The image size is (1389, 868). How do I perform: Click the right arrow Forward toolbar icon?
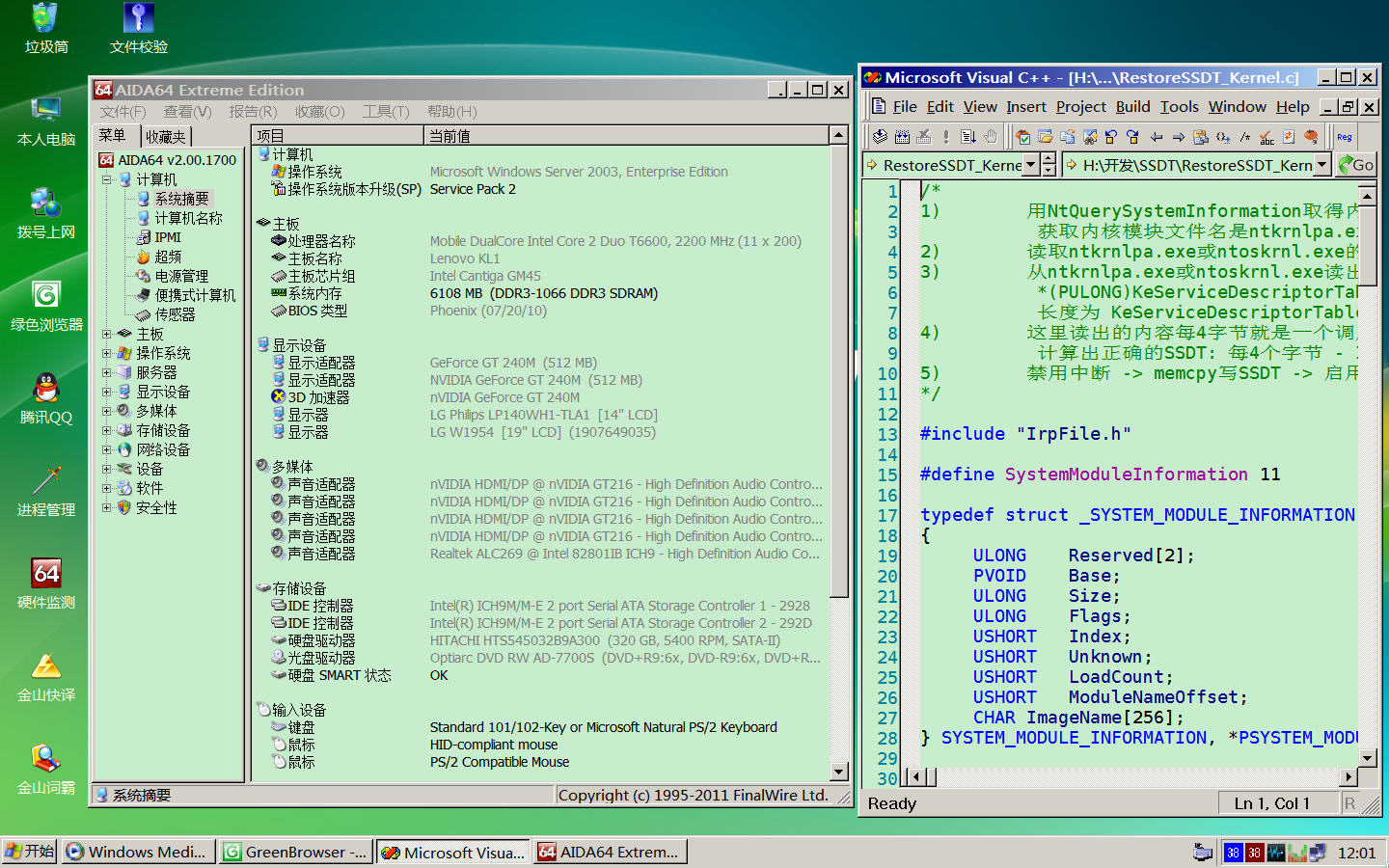click(x=1178, y=137)
